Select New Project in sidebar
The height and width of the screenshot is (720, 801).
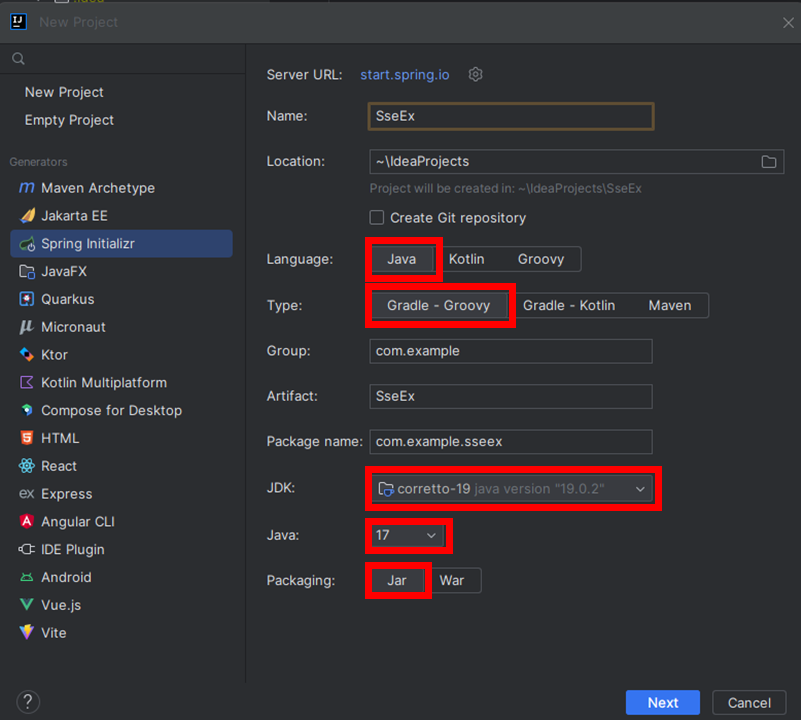(x=64, y=92)
